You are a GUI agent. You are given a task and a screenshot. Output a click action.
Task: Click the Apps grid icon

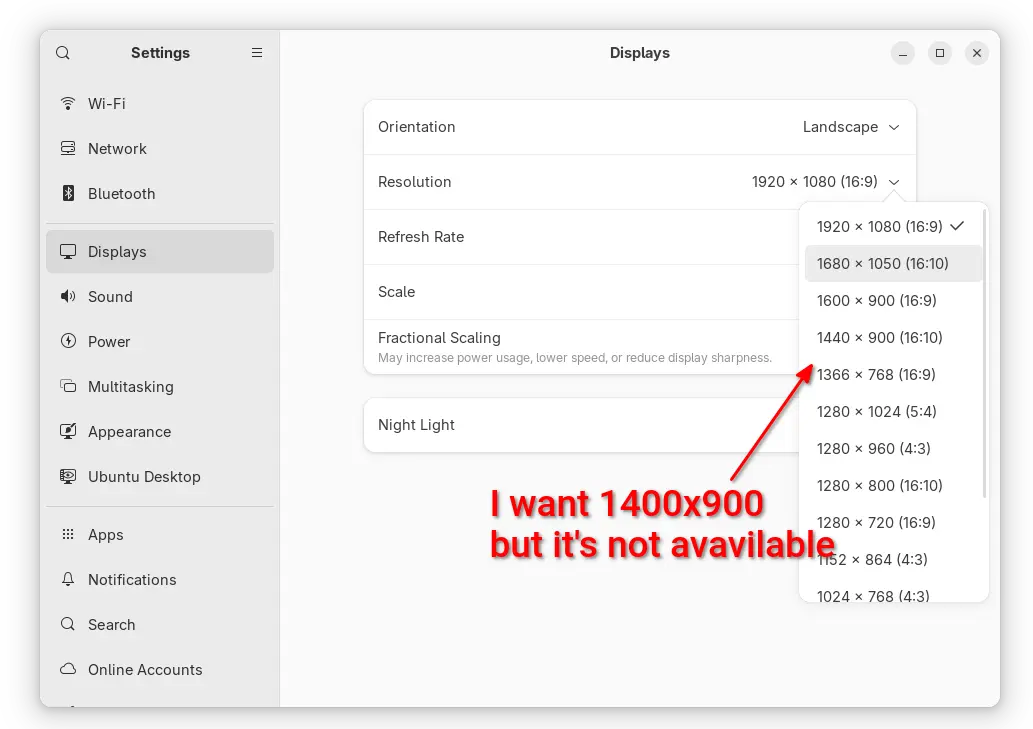(68, 534)
